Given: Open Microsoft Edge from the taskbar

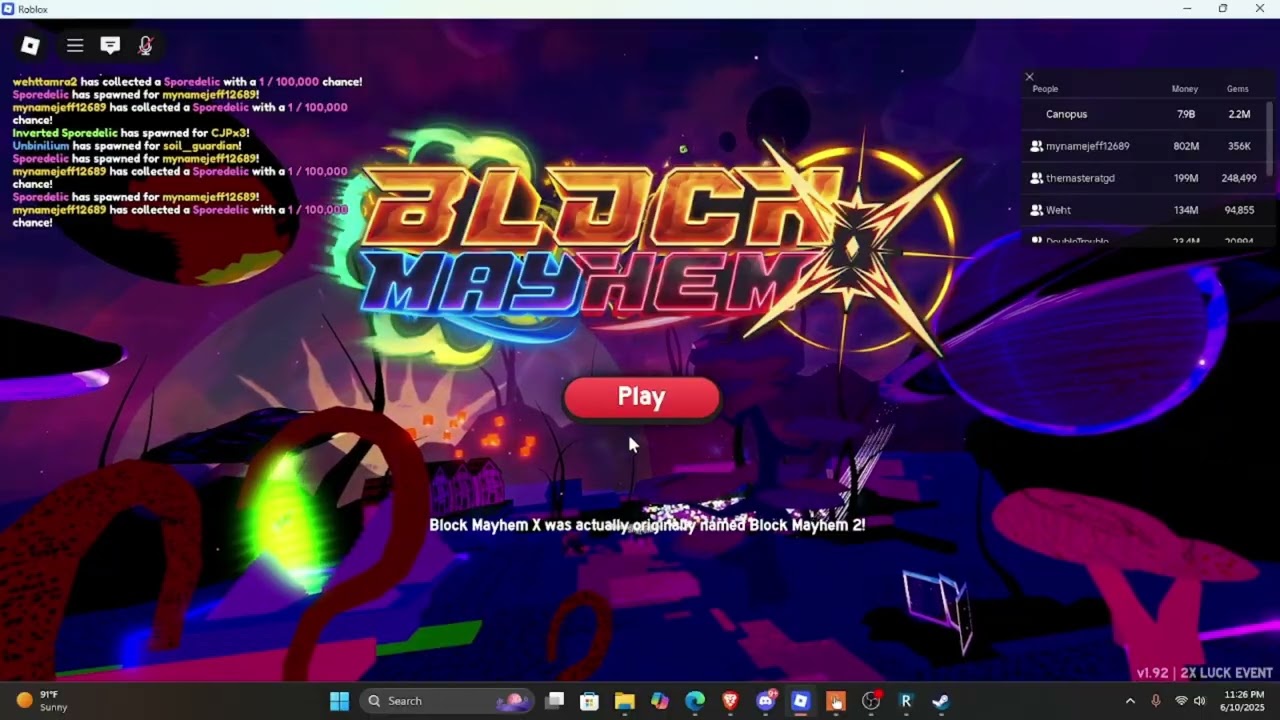Looking at the screenshot, I should point(695,701).
